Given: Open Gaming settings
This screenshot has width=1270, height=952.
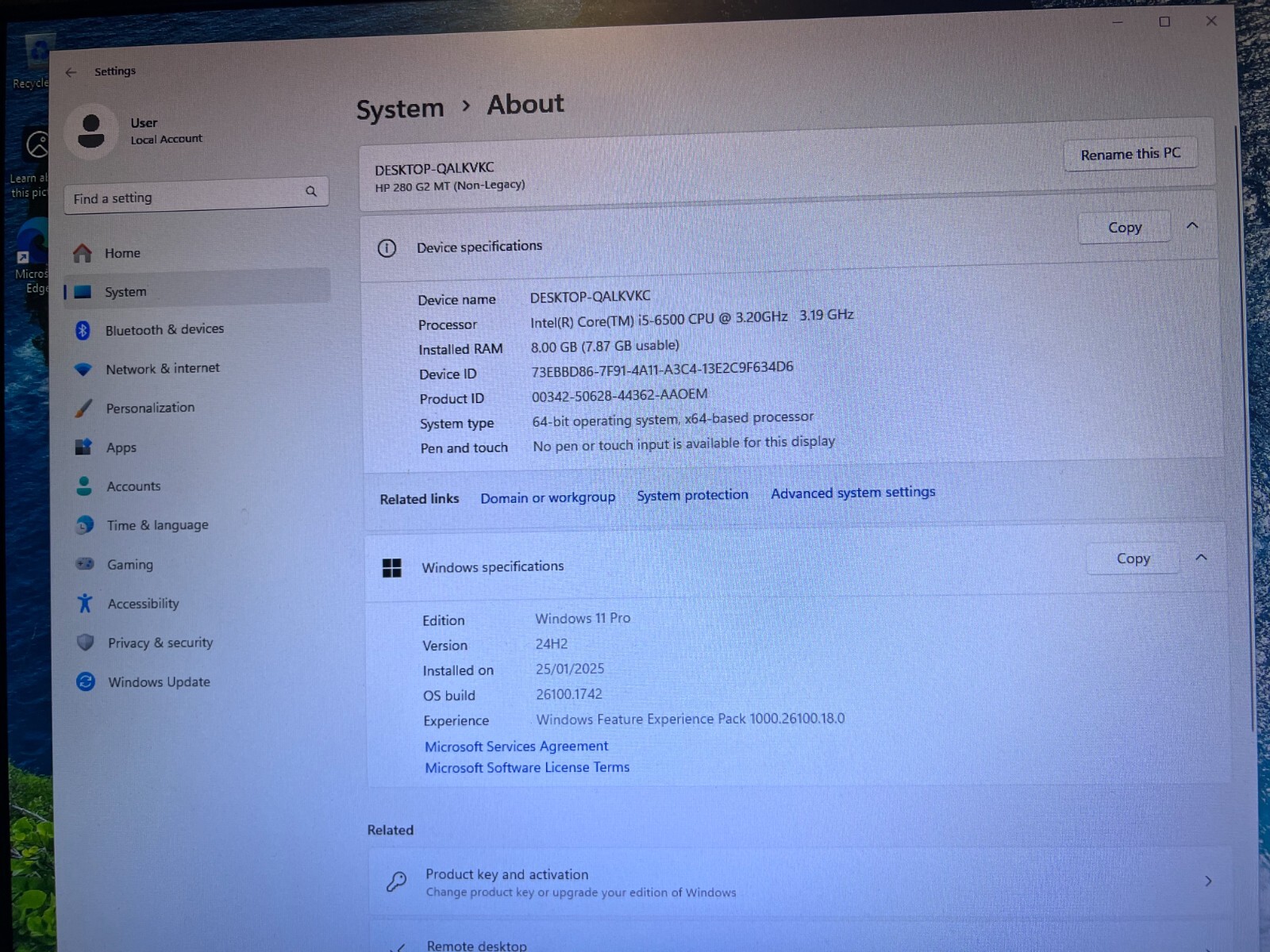Looking at the screenshot, I should (x=130, y=565).
